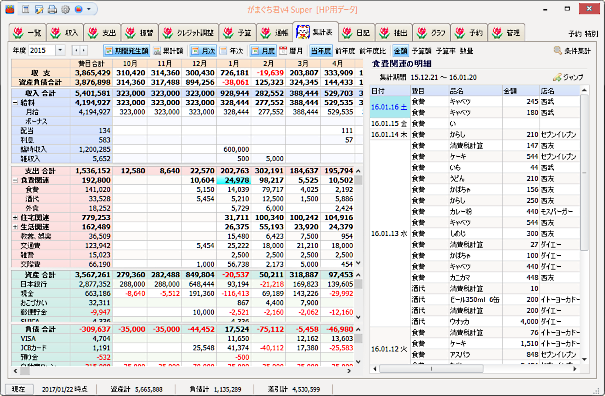605x396 pixels.
Task: Click details panel horizontal scrollbar thumb
Action: click(x=431, y=369)
